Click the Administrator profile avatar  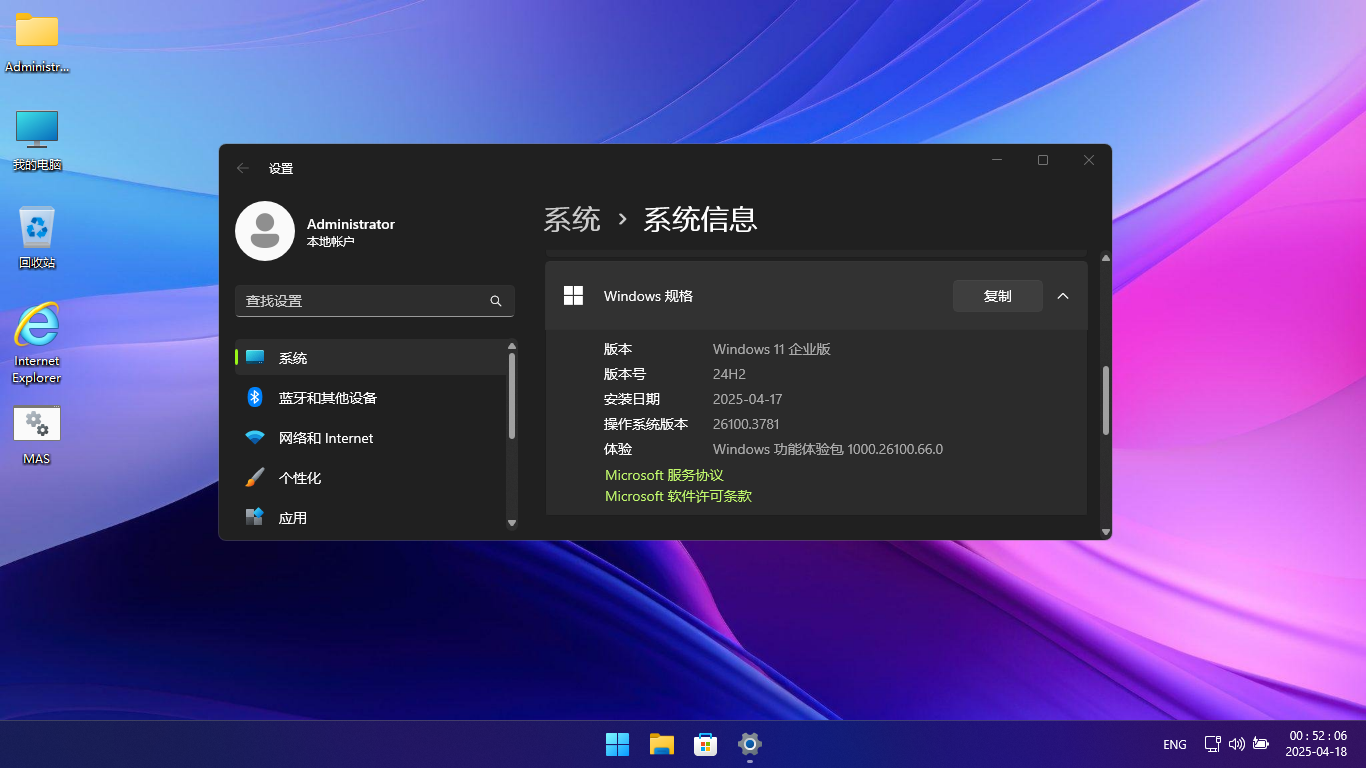(x=264, y=231)
